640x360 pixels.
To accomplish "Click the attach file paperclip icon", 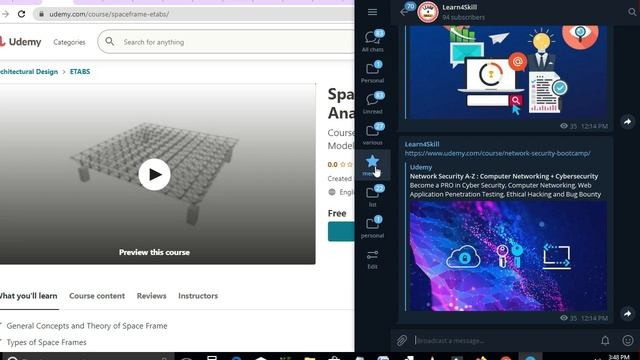I will [x=402, y=340].
